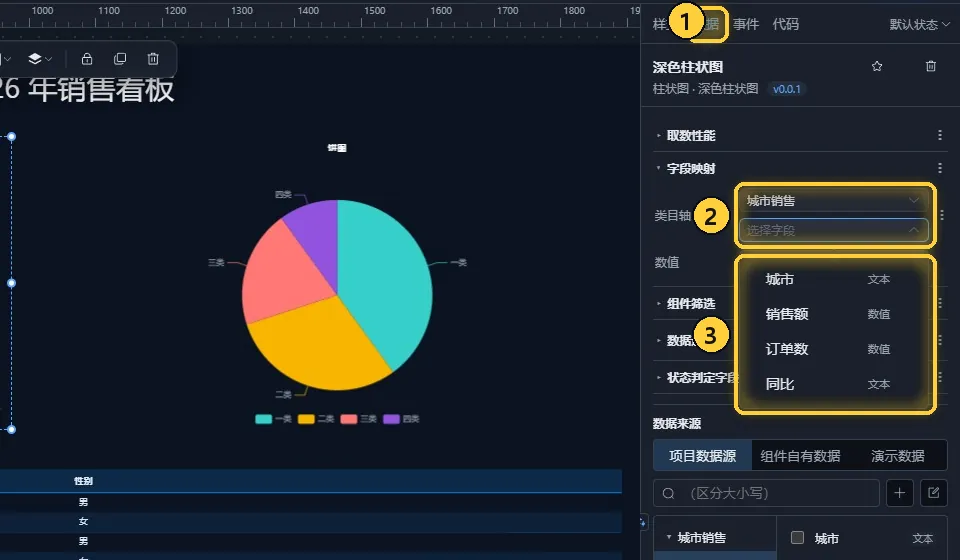Click the 饼图 chart title
This screenshot has width=960, height=560.
337,148
